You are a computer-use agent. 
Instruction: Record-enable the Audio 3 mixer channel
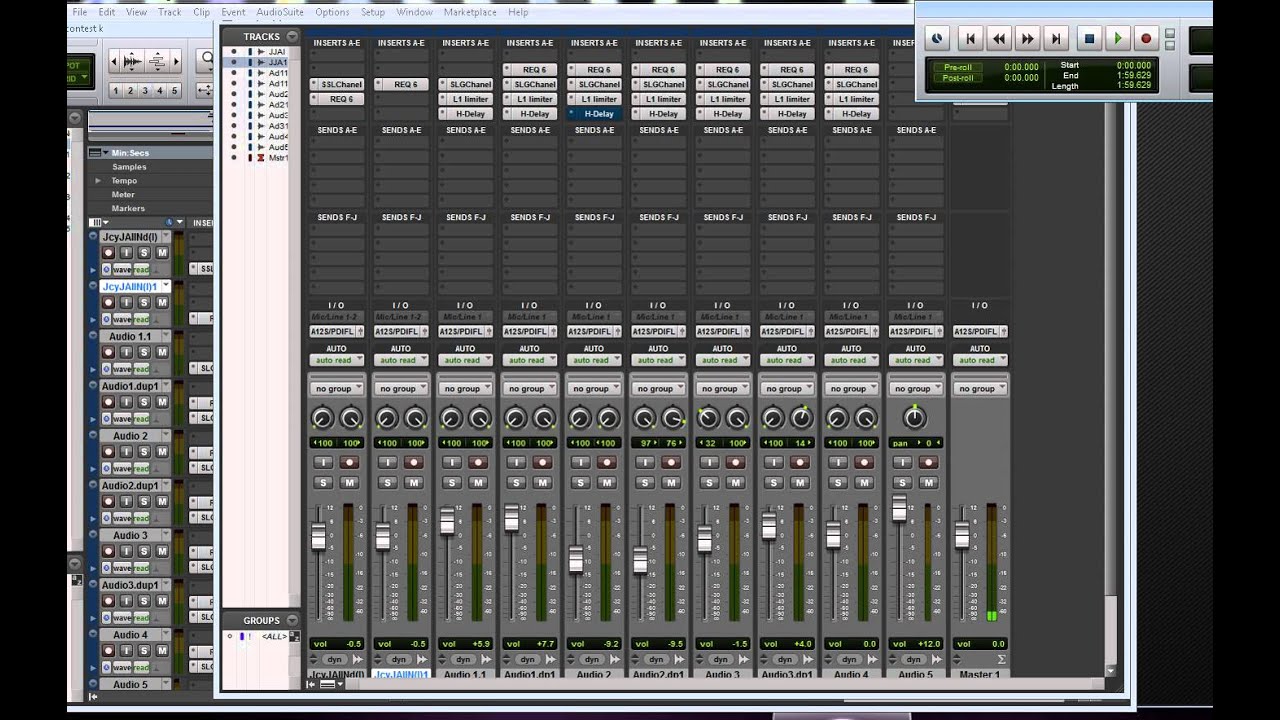click(x=735, y=462)
